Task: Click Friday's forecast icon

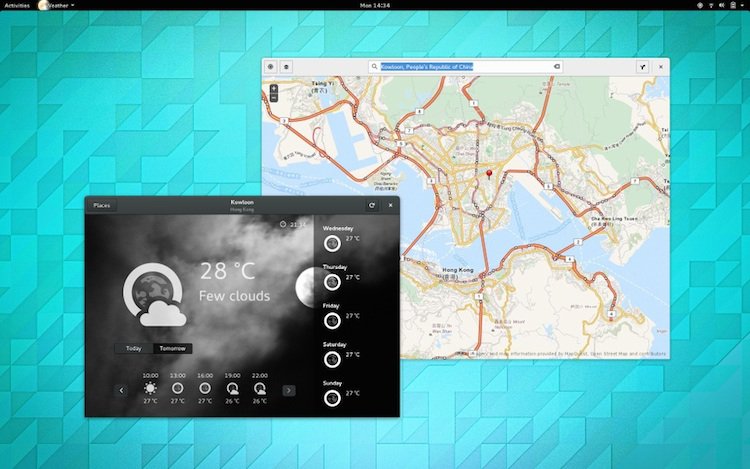Action: [332, 321]
